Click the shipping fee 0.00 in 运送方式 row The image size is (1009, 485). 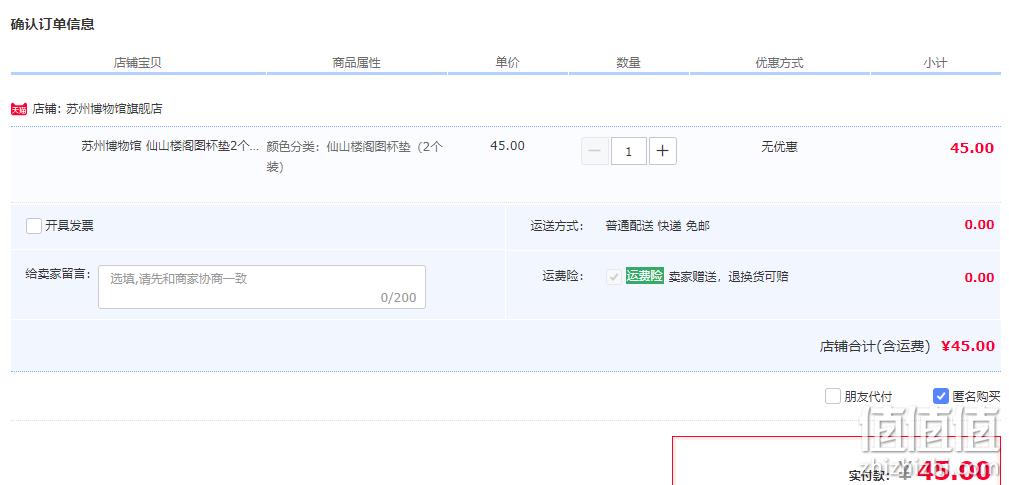(x=979, y=224)
